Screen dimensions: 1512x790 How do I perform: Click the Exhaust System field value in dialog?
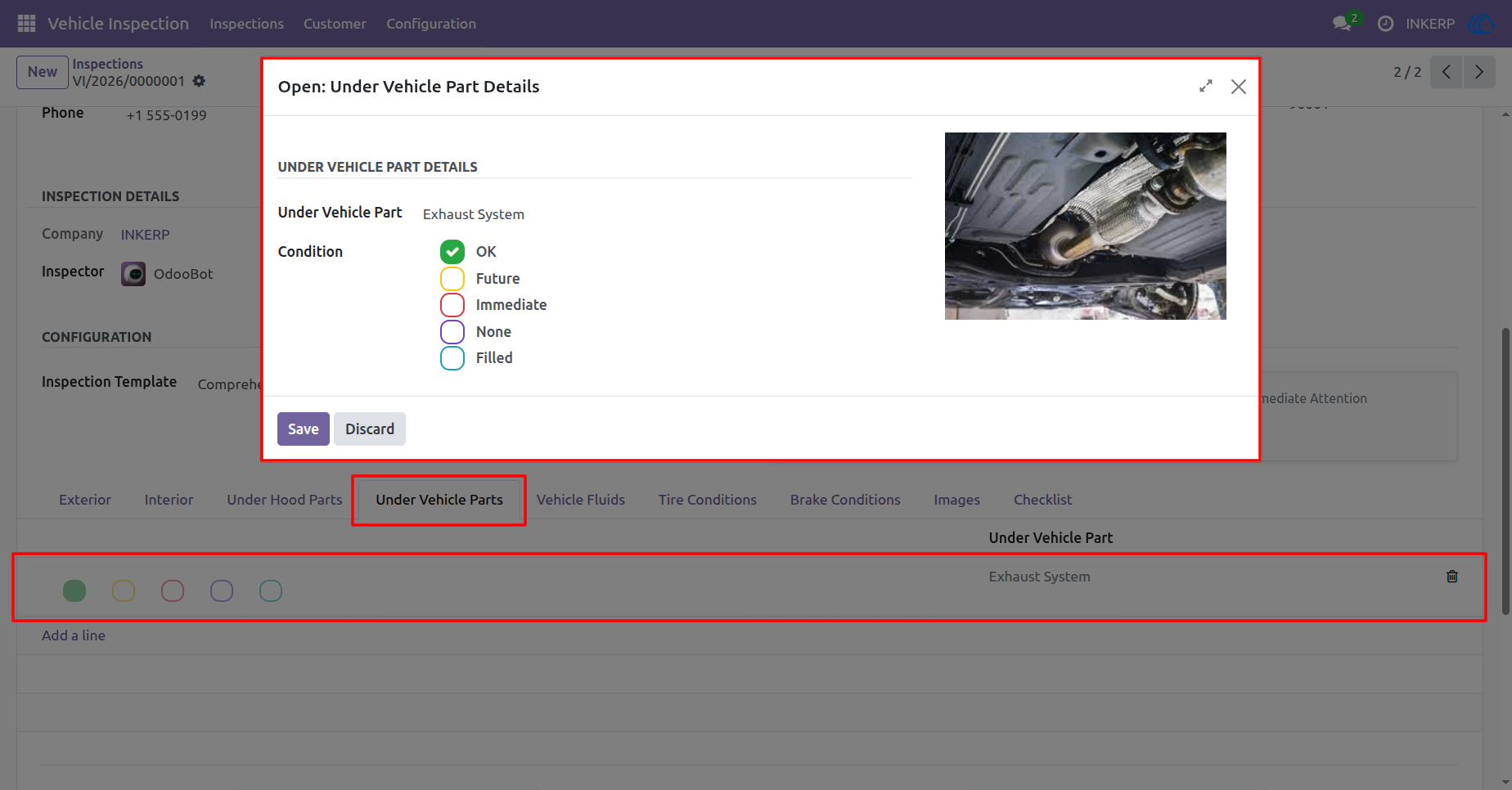click(474, 214)
